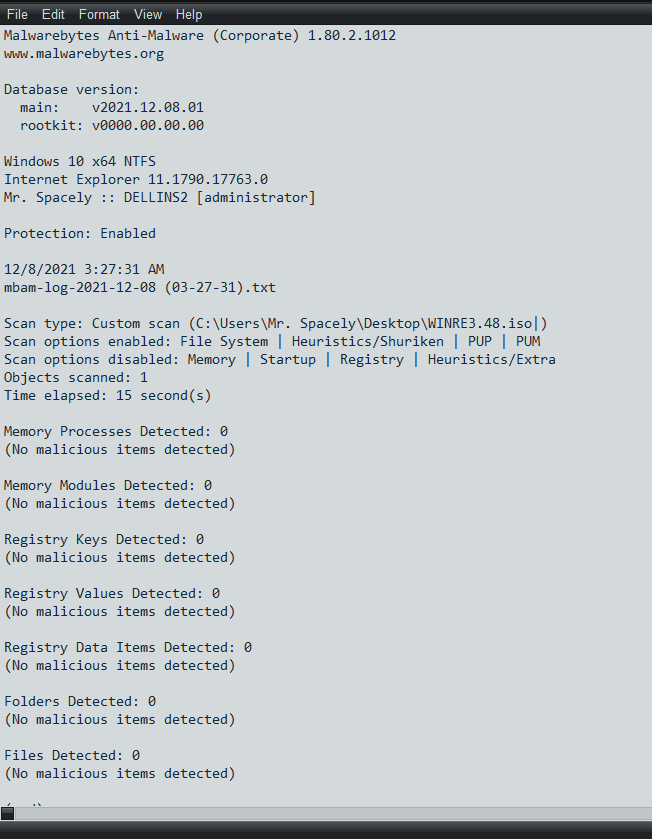The width and height of the screenshot is (652, 839).
Task: Place cursor on the mbam-log filename line
Action: click(x=140, y=287)
